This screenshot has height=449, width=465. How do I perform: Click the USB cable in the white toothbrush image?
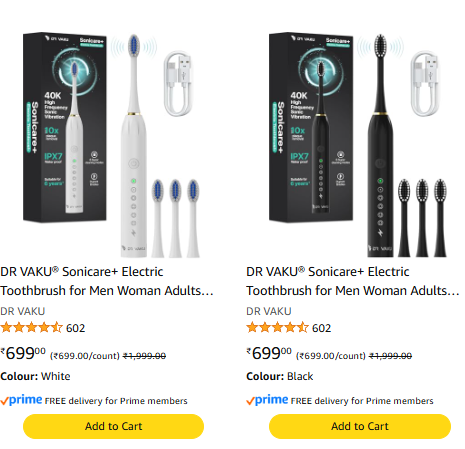[178, 83]
